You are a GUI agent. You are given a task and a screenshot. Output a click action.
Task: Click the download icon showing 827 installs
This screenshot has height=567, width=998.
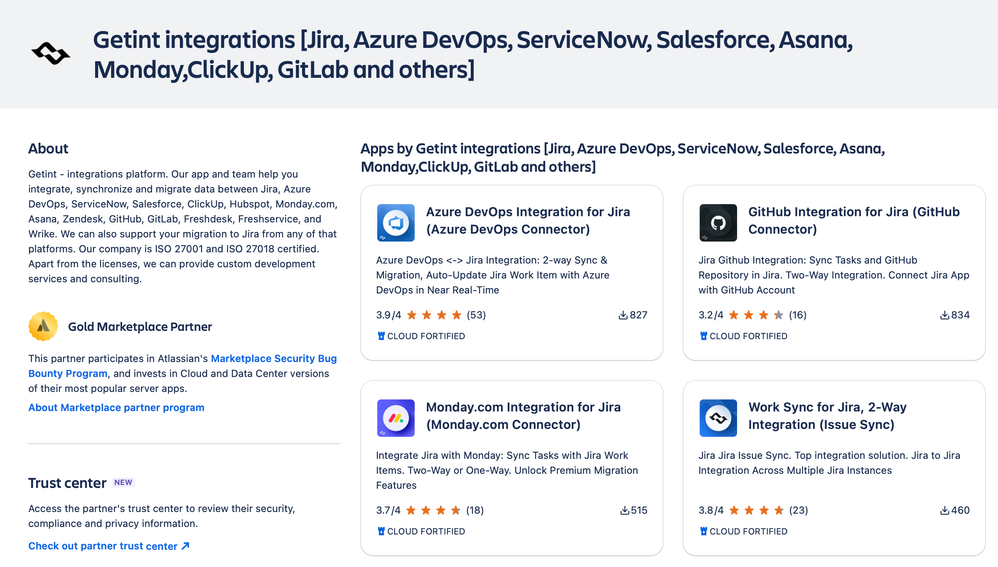[623, 315]
